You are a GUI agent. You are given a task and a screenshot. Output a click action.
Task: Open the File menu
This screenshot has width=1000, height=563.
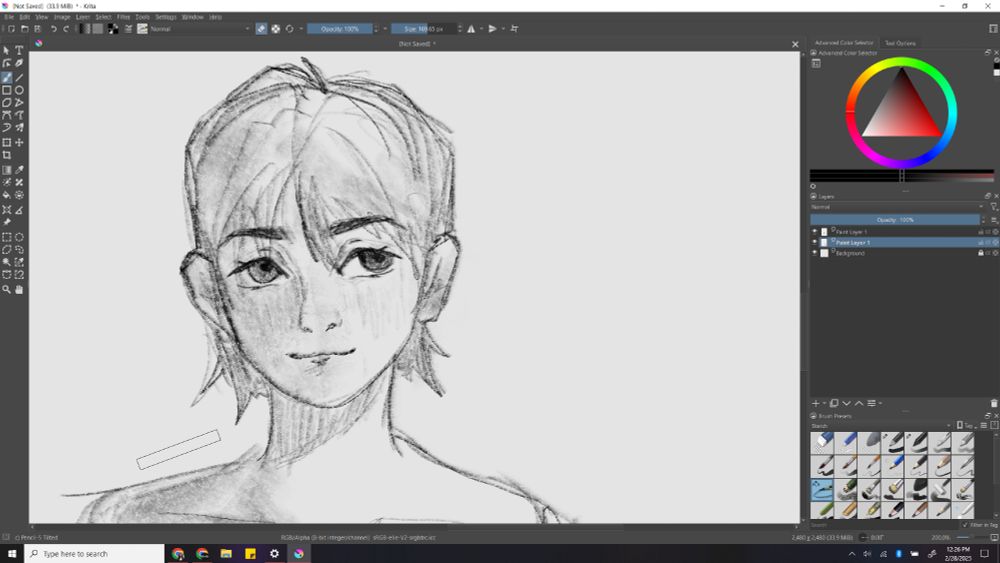pos(9,17)
